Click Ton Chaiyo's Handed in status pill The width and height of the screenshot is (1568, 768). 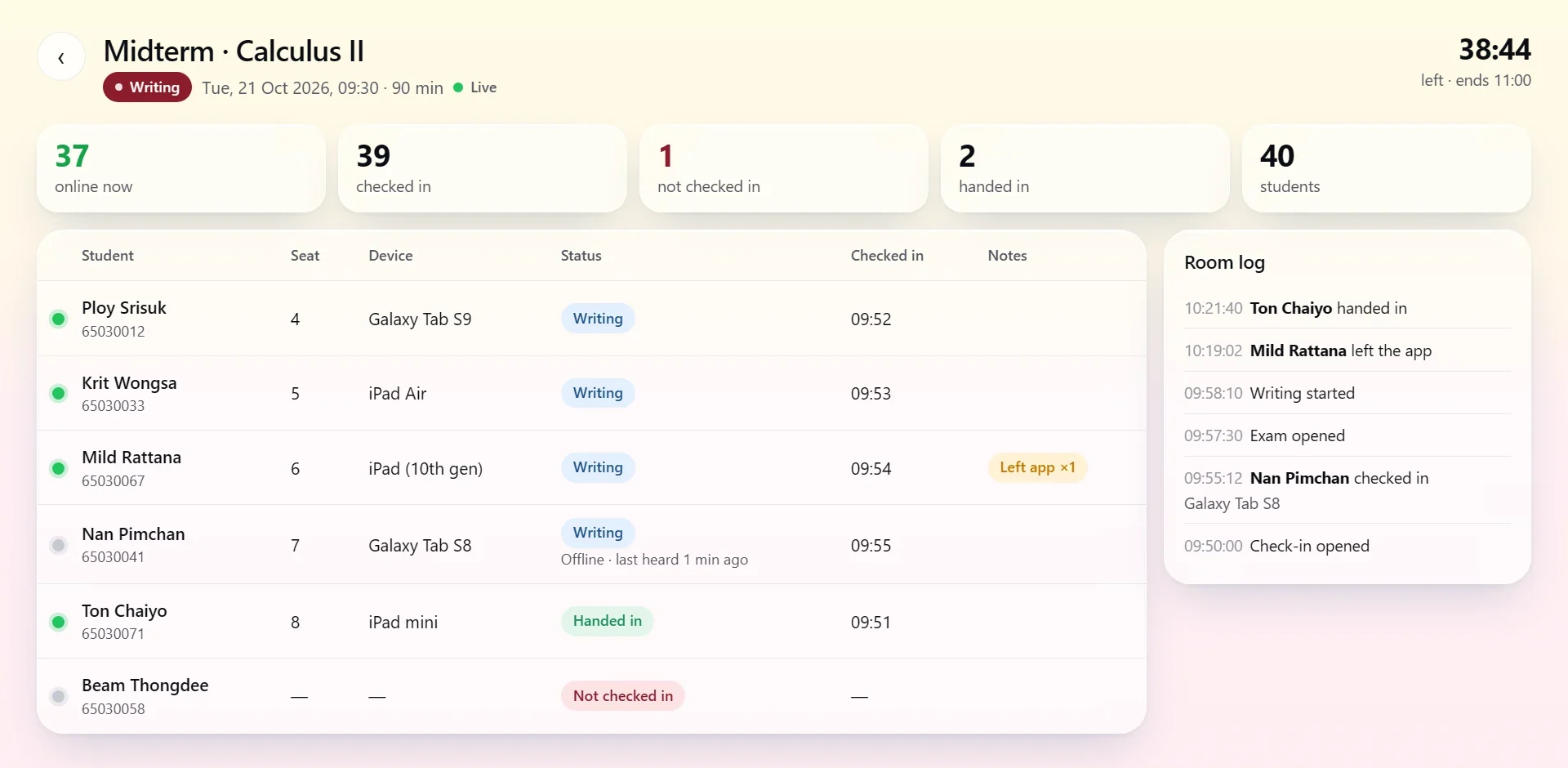pyautogui.click(x=608, y=621)
